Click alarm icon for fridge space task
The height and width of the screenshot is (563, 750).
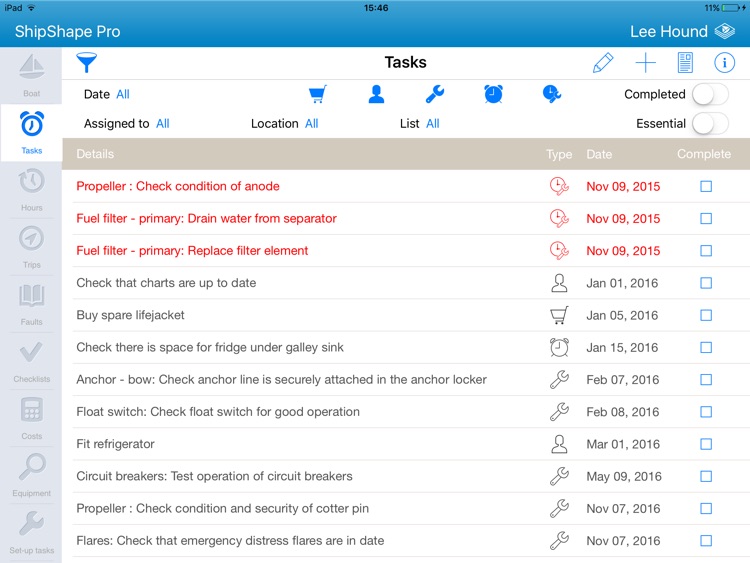(559, 347)
